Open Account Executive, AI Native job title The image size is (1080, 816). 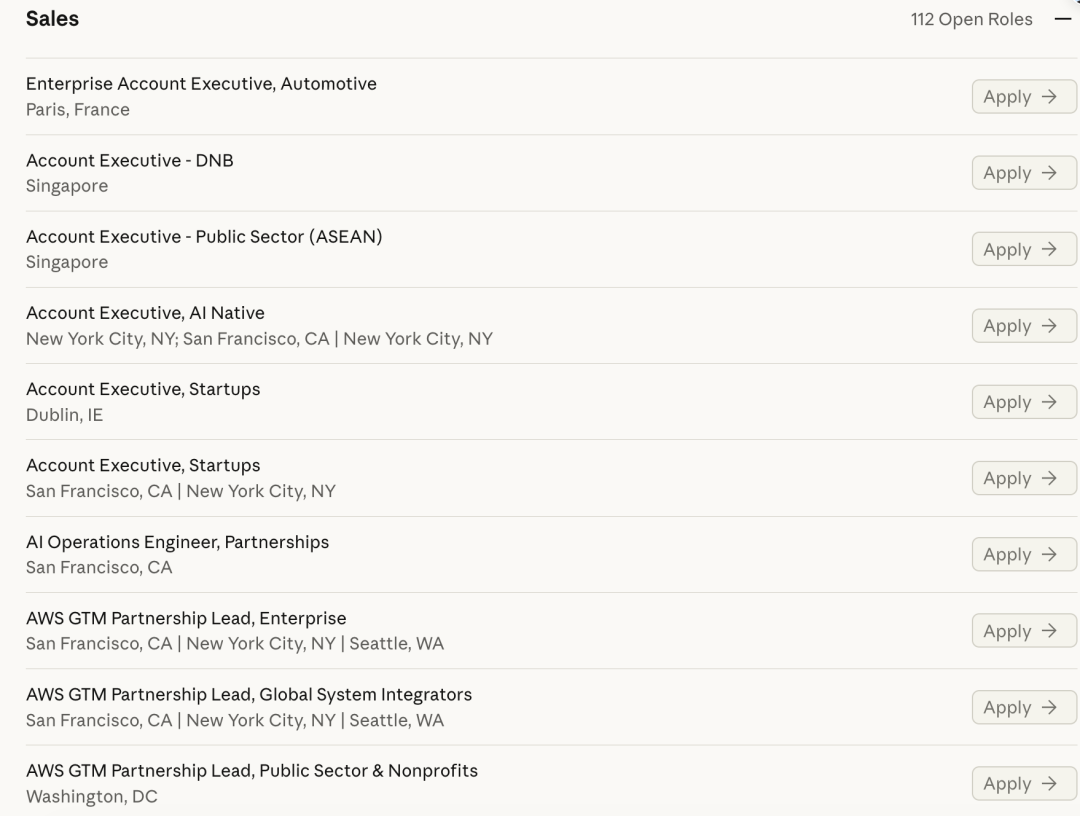145,313
